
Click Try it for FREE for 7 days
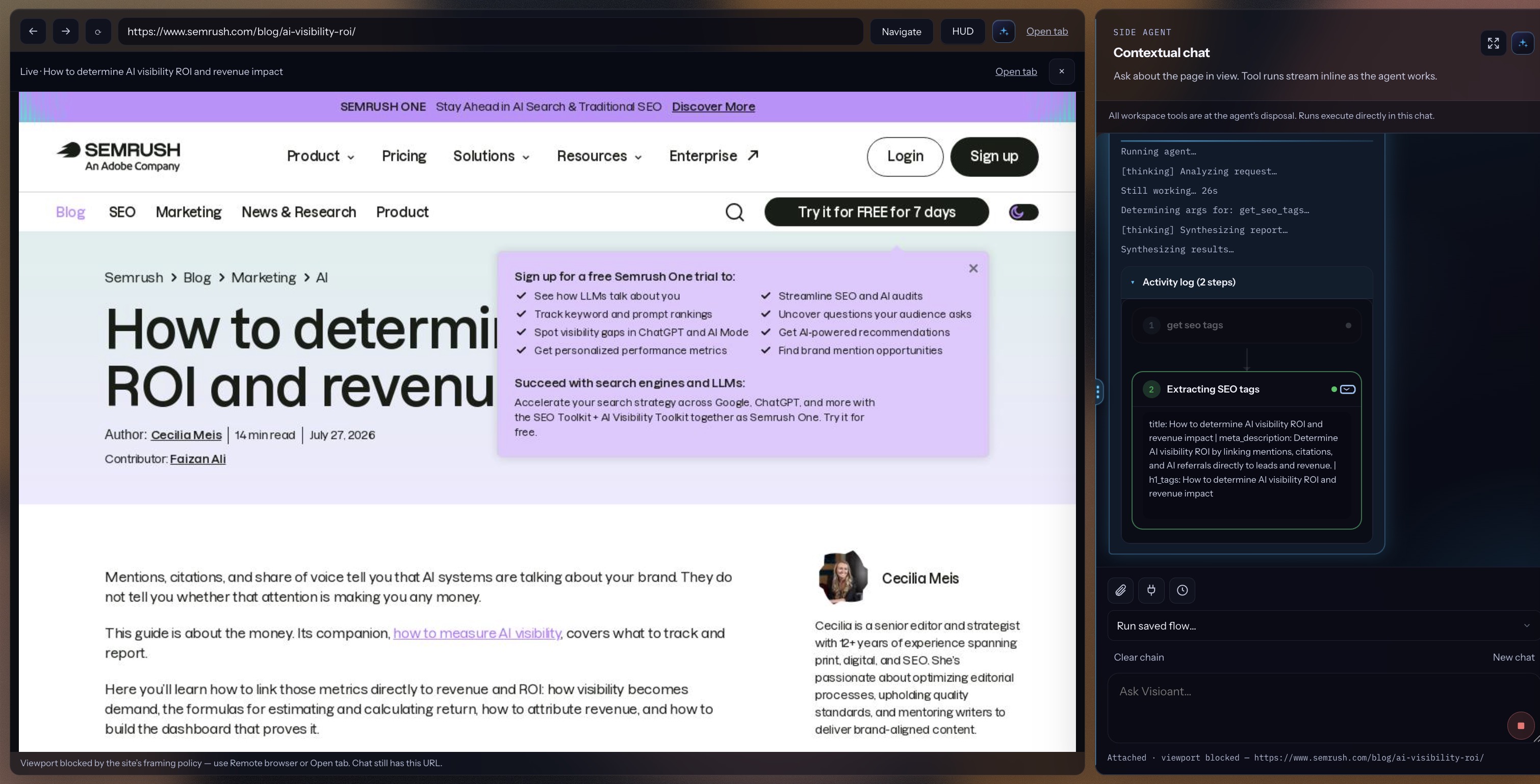click(x=876, y=212)
